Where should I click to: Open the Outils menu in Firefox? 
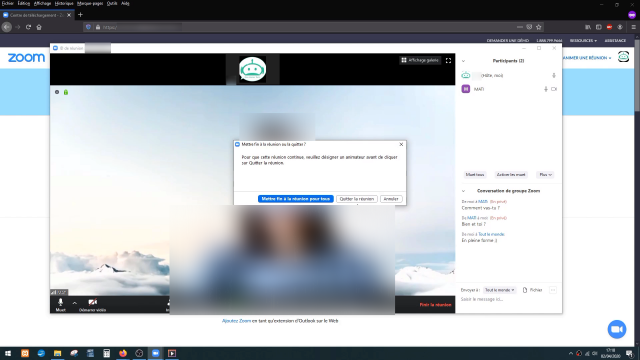click(x=112, y=3)
